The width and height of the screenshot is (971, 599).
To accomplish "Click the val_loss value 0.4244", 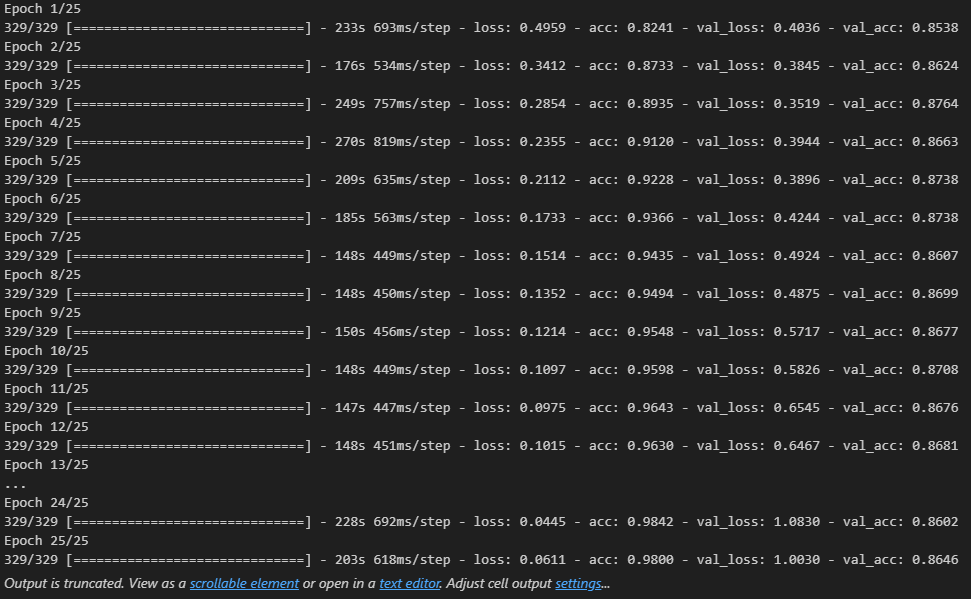I will coord(796,217).
